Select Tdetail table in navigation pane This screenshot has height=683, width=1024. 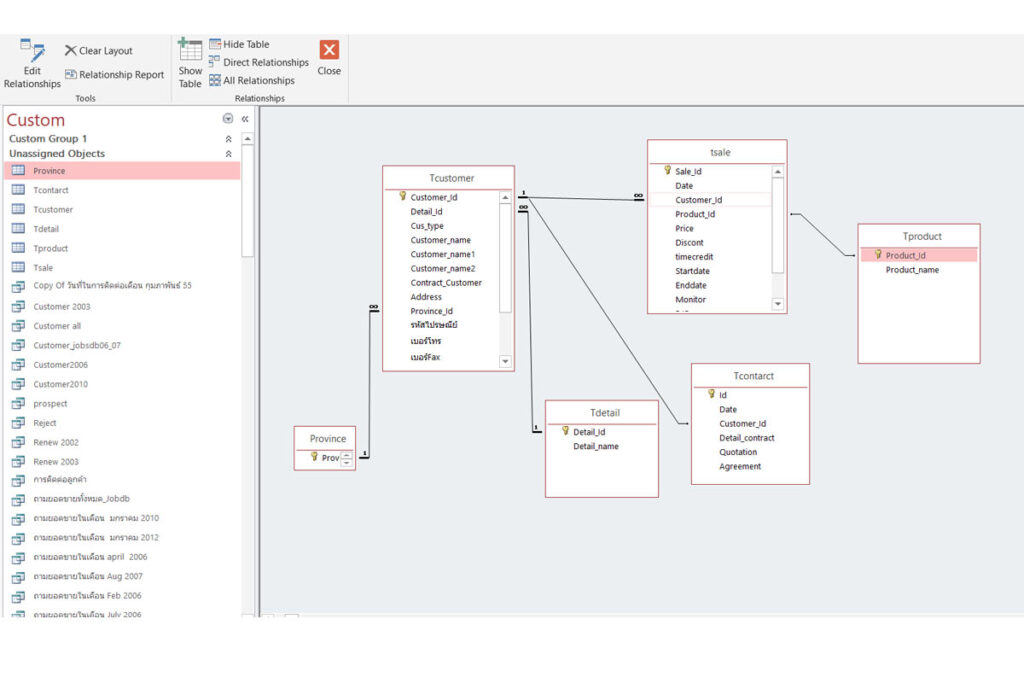pyautogui.click(x=122, y=229)
